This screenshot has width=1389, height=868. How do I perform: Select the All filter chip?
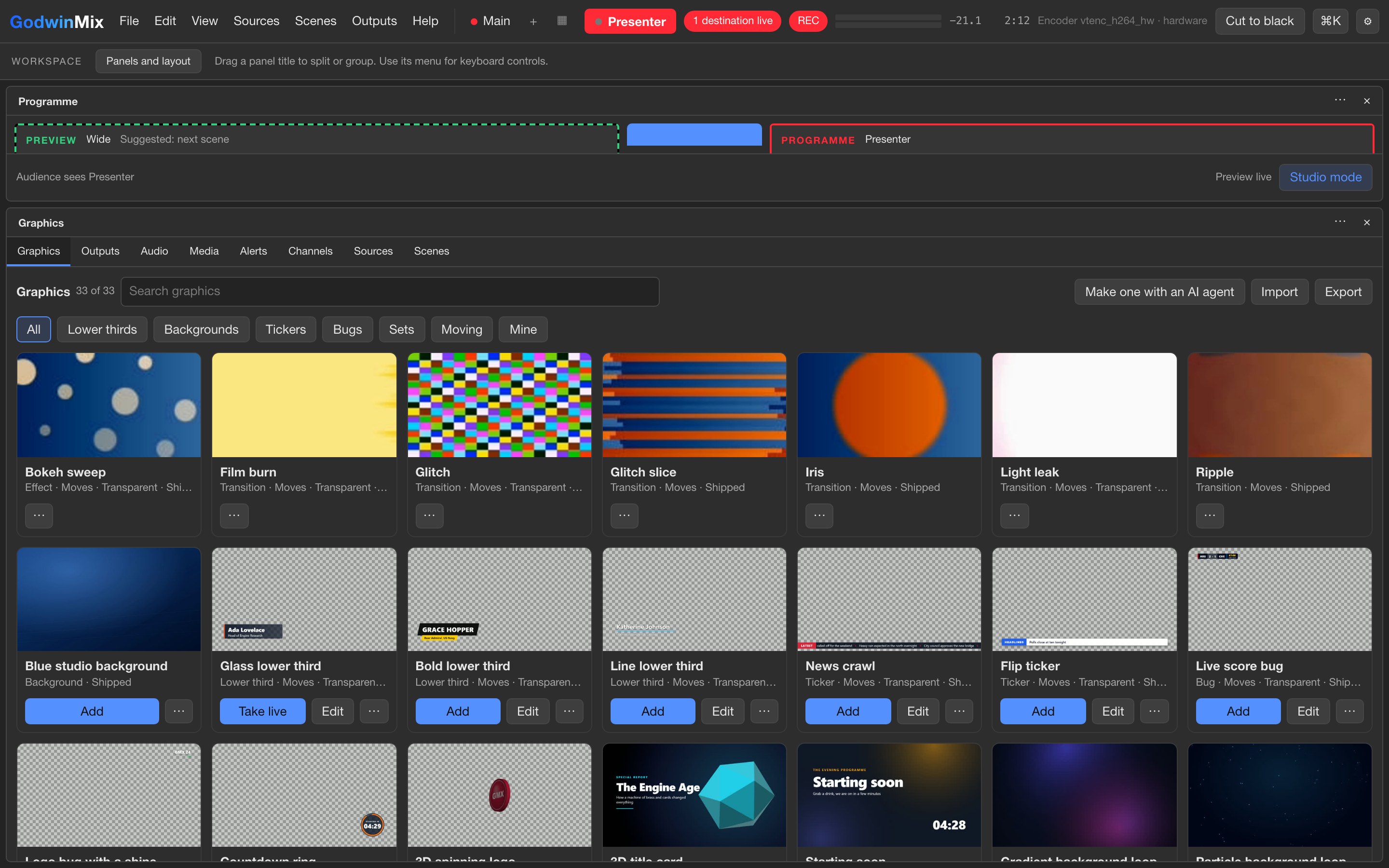[33, 329]
